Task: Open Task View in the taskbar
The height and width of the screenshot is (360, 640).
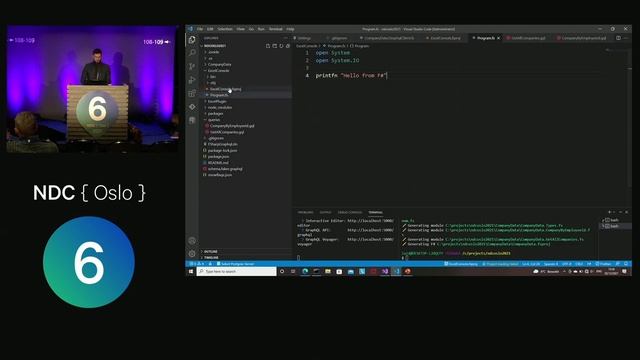Action: [x=293, y=271]
